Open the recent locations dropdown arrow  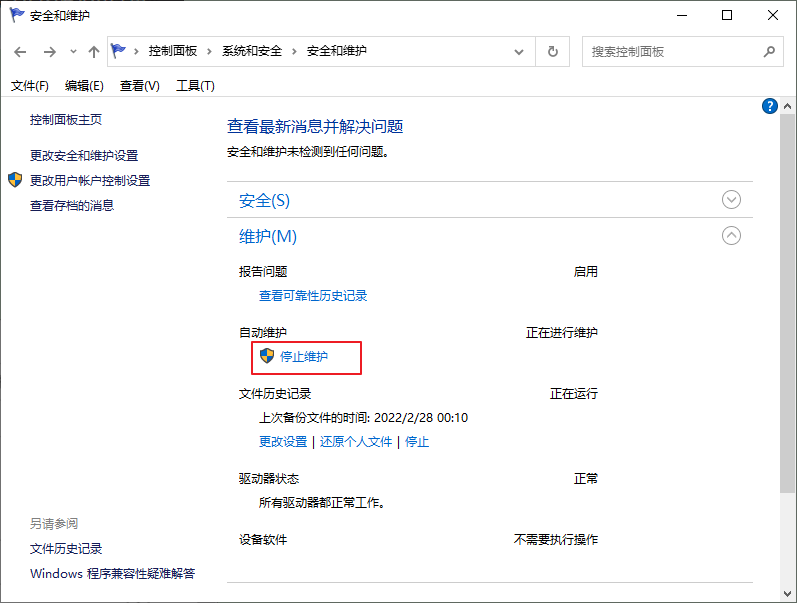tap(73, 51)
